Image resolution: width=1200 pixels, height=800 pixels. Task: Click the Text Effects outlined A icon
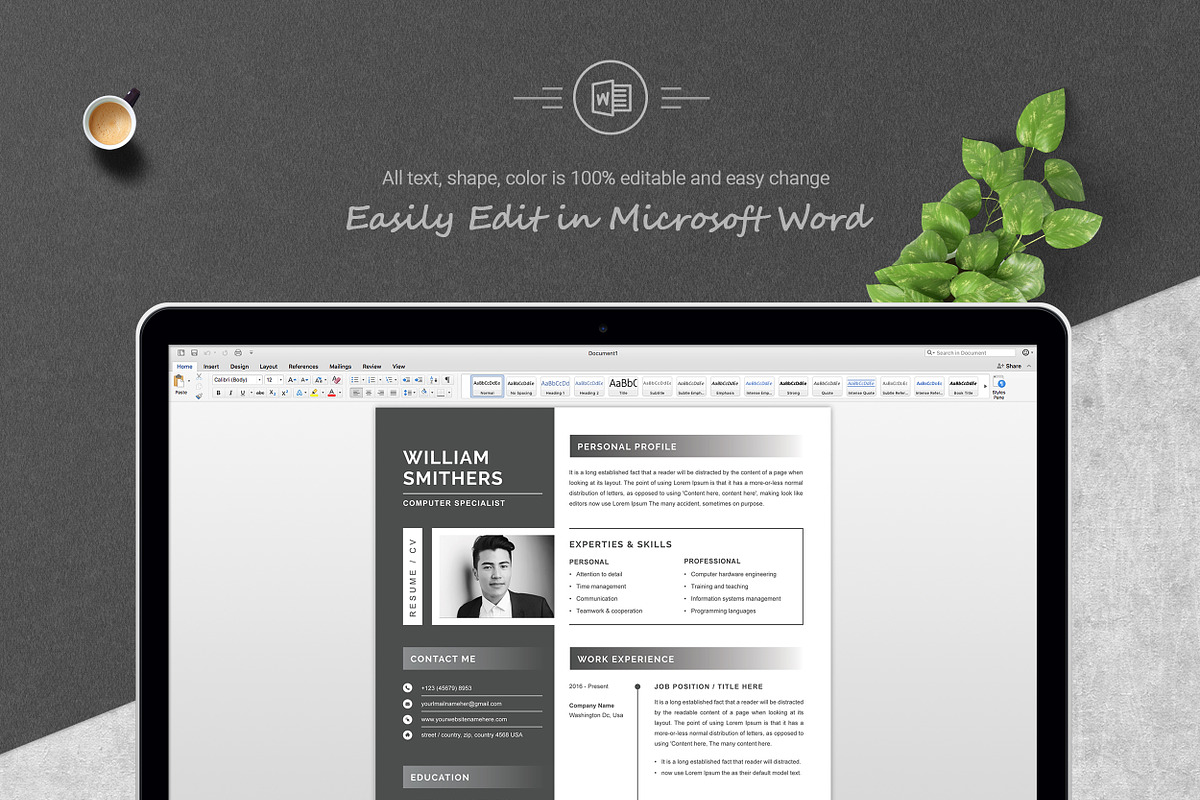point(299,393)
